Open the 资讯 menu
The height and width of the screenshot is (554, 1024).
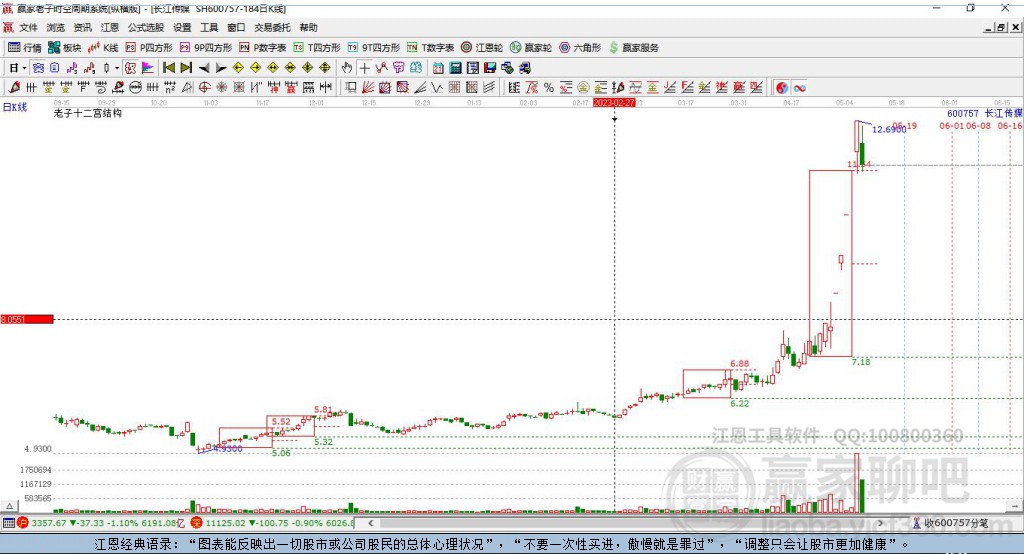tap(82, 27)
